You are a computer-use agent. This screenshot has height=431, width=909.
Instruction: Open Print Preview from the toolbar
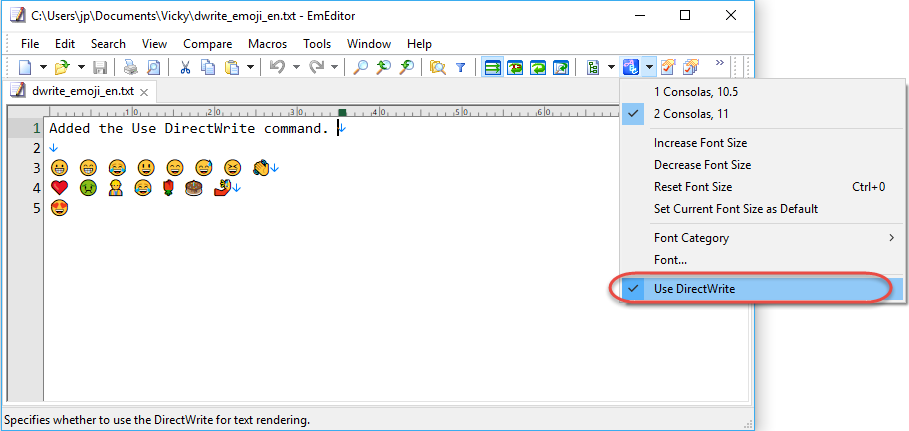click(152, 67)
